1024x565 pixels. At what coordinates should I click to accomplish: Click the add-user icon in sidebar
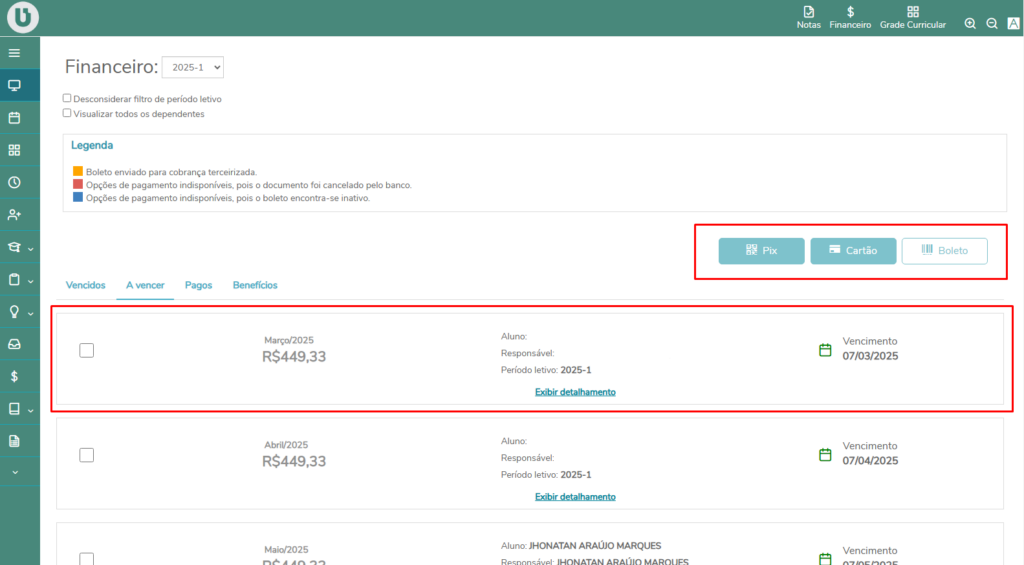[x=14, y=215]
